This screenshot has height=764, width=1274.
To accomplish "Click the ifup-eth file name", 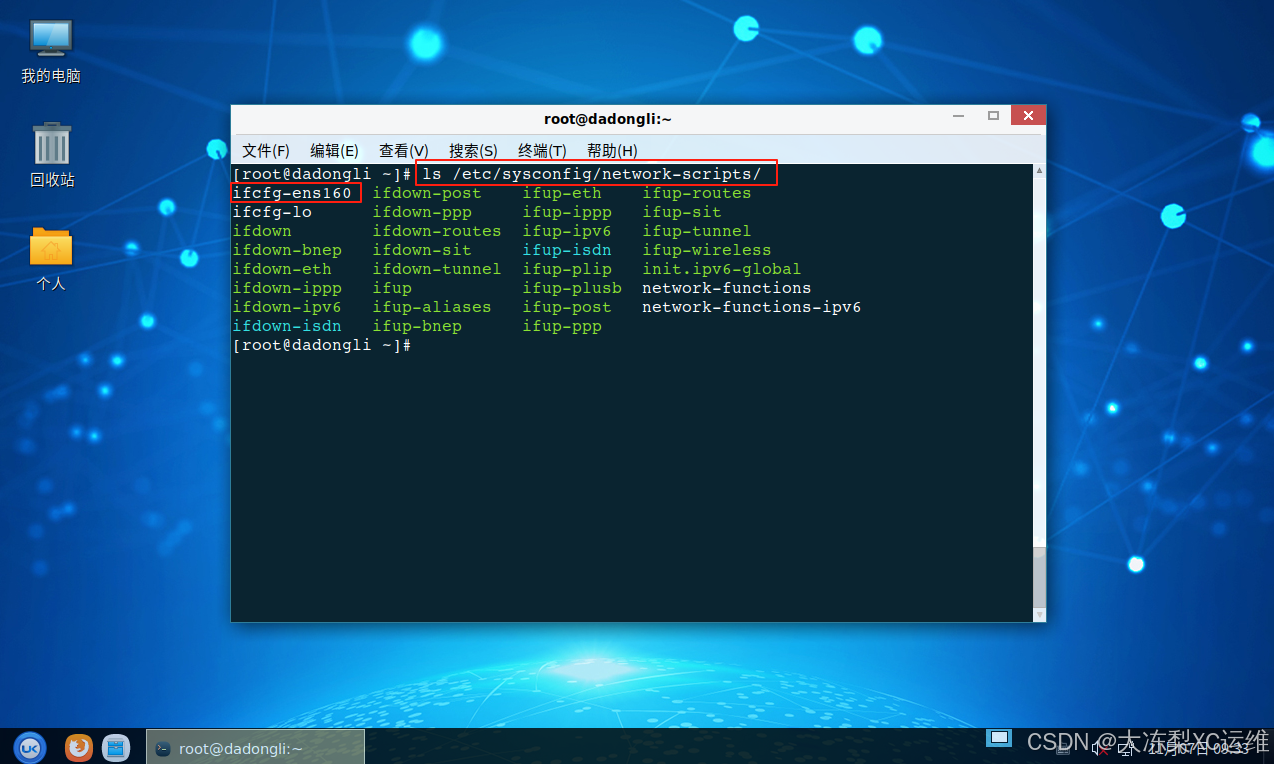I will point(562,193).
